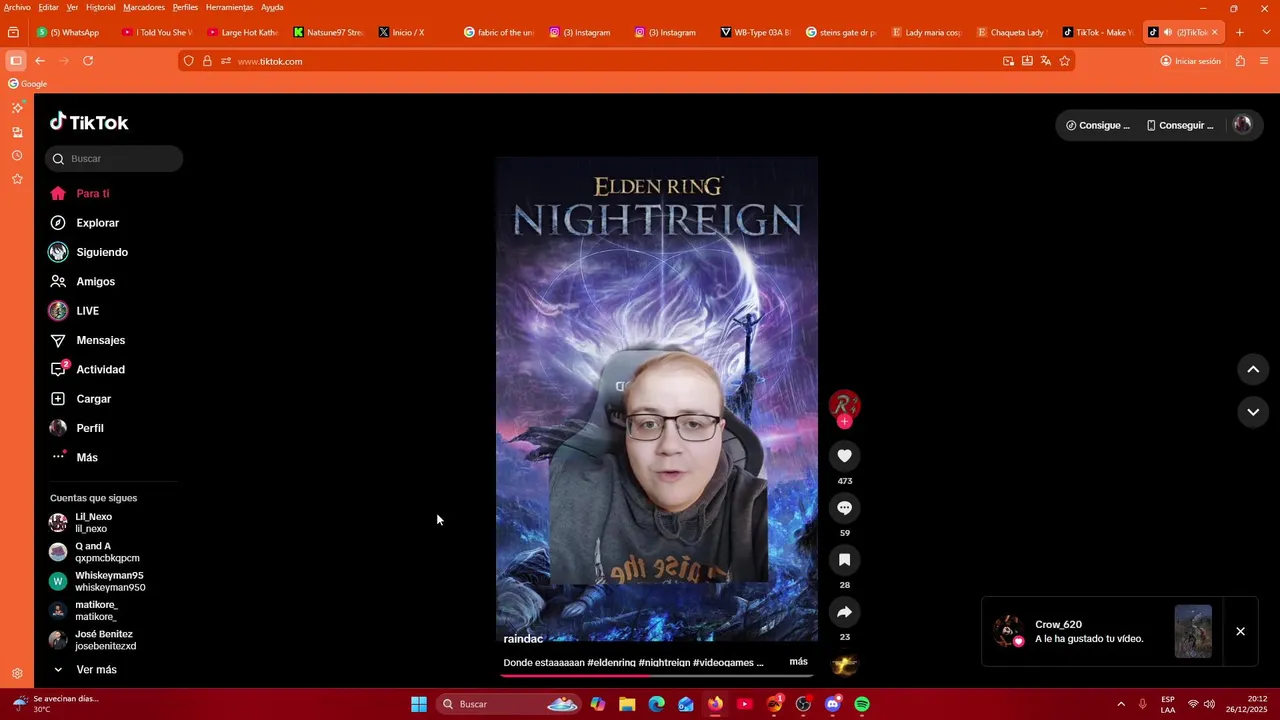
Task: Focus the TikTok Buscar search field
Action: 114,158
